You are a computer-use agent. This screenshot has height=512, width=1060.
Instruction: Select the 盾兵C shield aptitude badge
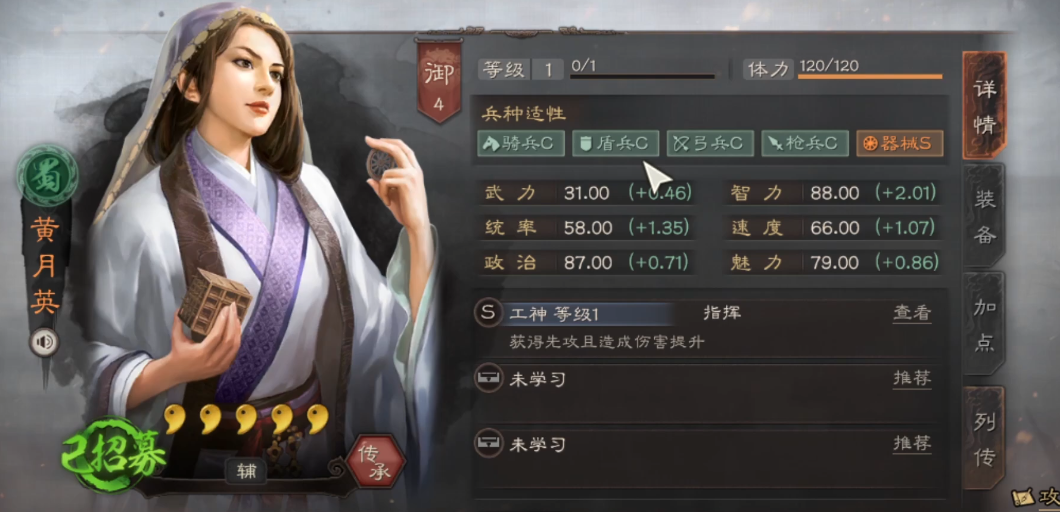click(615, 143)
